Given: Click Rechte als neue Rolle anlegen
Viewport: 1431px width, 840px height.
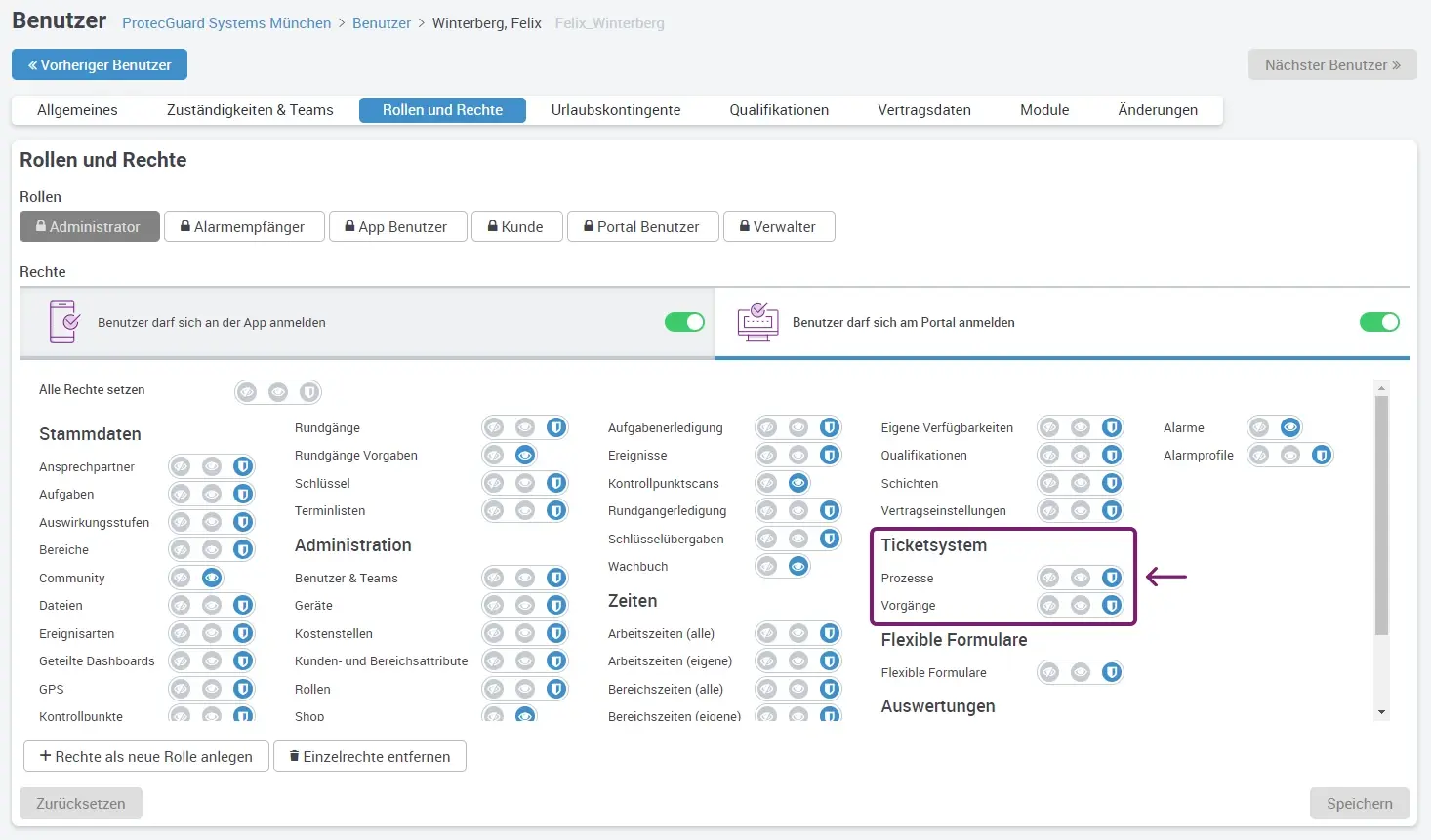Looking at the screenshot, I should click(x=146, y=757).
